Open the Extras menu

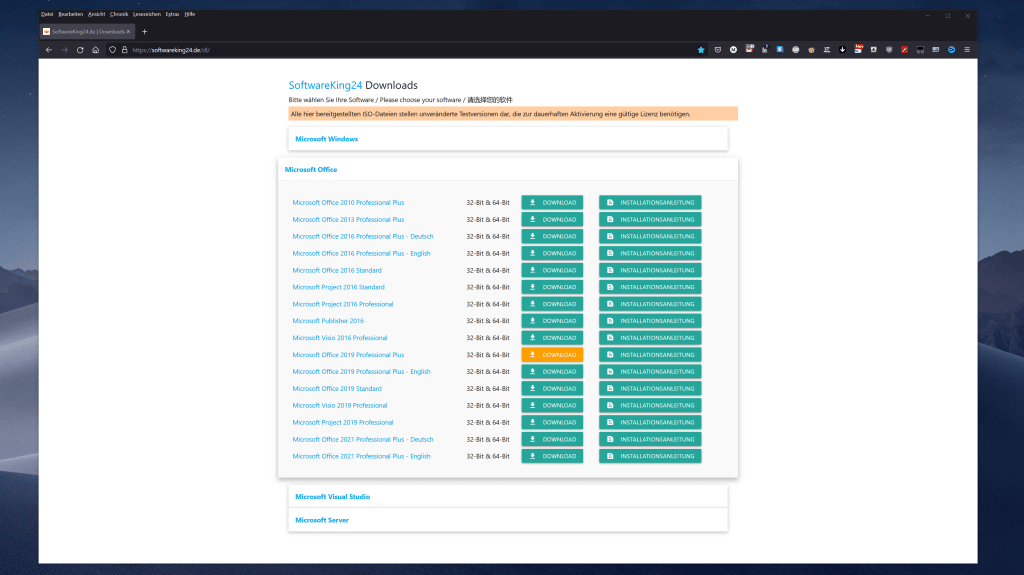click(x=172, y=14)
